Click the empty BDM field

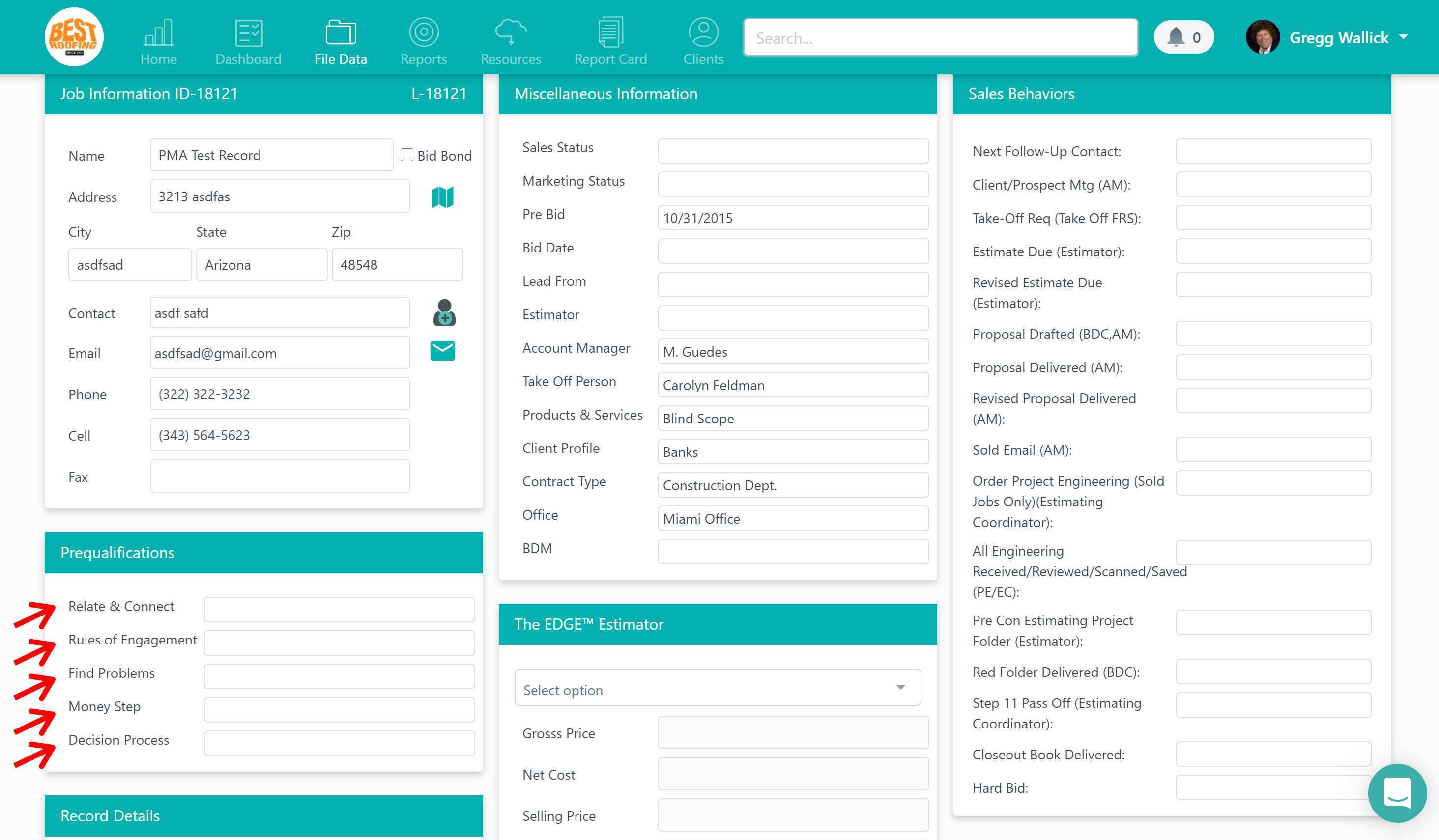click(x=793, y=552)
